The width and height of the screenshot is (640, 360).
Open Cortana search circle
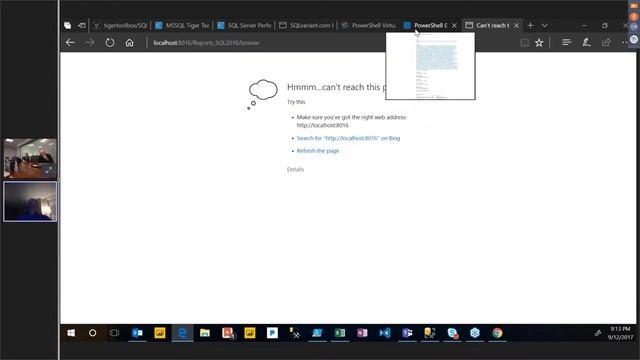93,333
